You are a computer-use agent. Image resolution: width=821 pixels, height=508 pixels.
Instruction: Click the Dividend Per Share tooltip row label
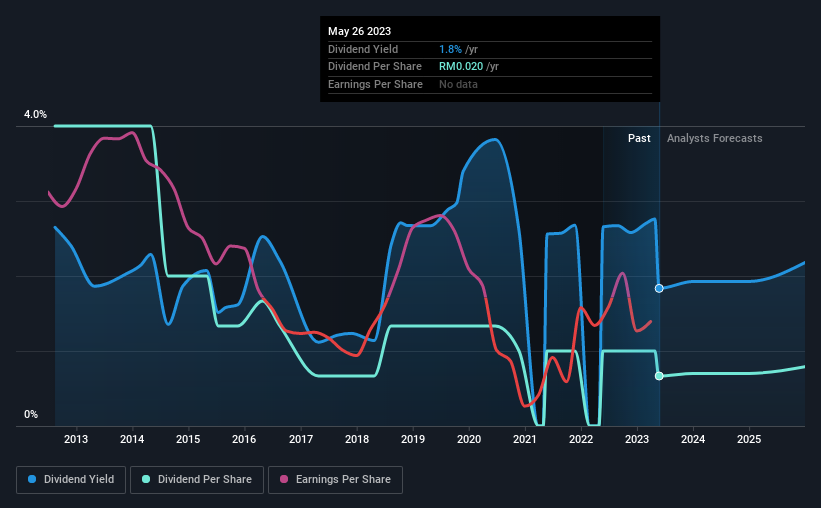[x=375, y=67]
